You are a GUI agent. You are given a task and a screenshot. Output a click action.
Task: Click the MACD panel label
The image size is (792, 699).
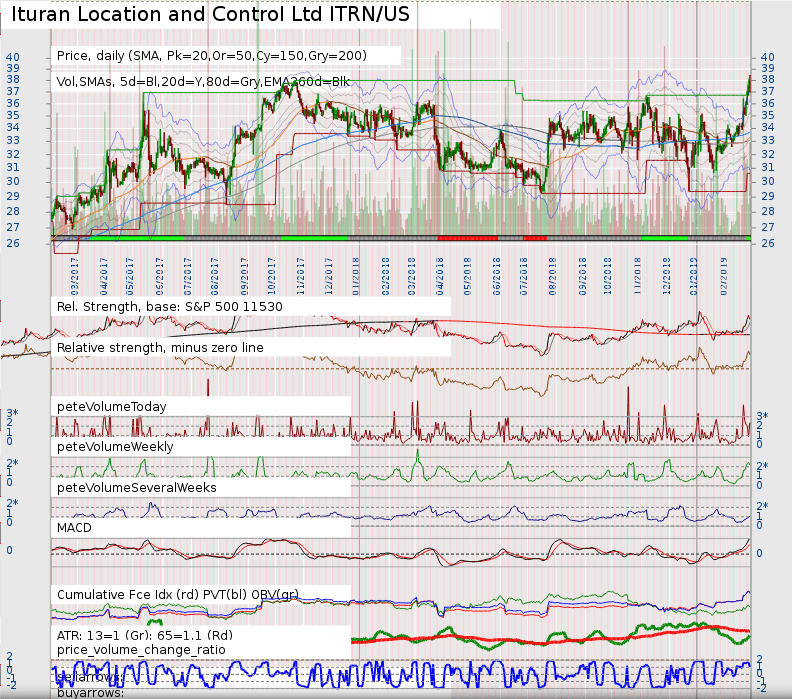[74, 528]
